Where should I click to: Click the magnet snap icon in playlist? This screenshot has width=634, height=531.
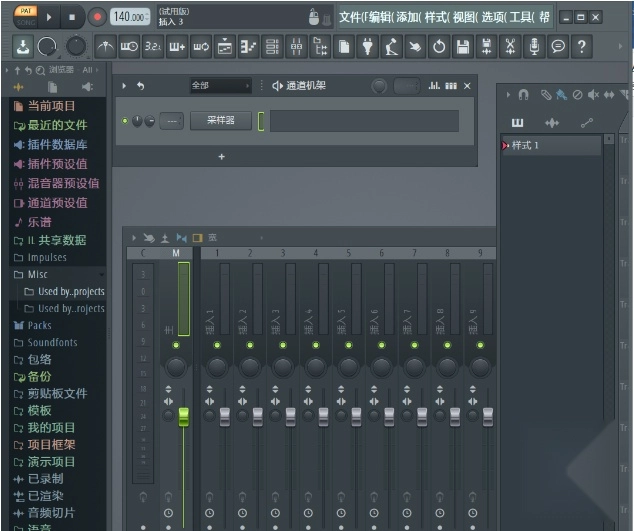(522, 94)
